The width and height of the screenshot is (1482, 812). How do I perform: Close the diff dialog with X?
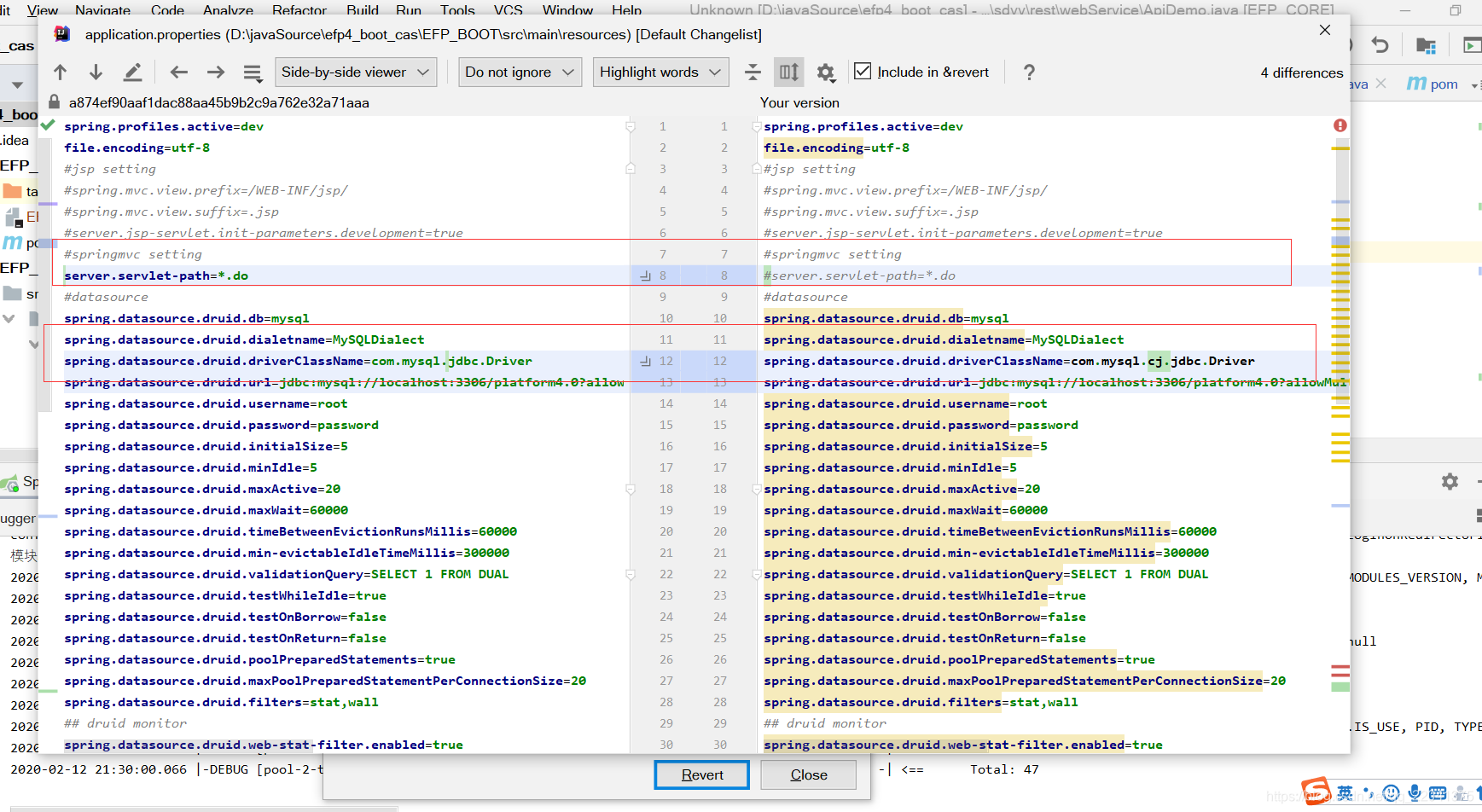[x=1325, y=30]
